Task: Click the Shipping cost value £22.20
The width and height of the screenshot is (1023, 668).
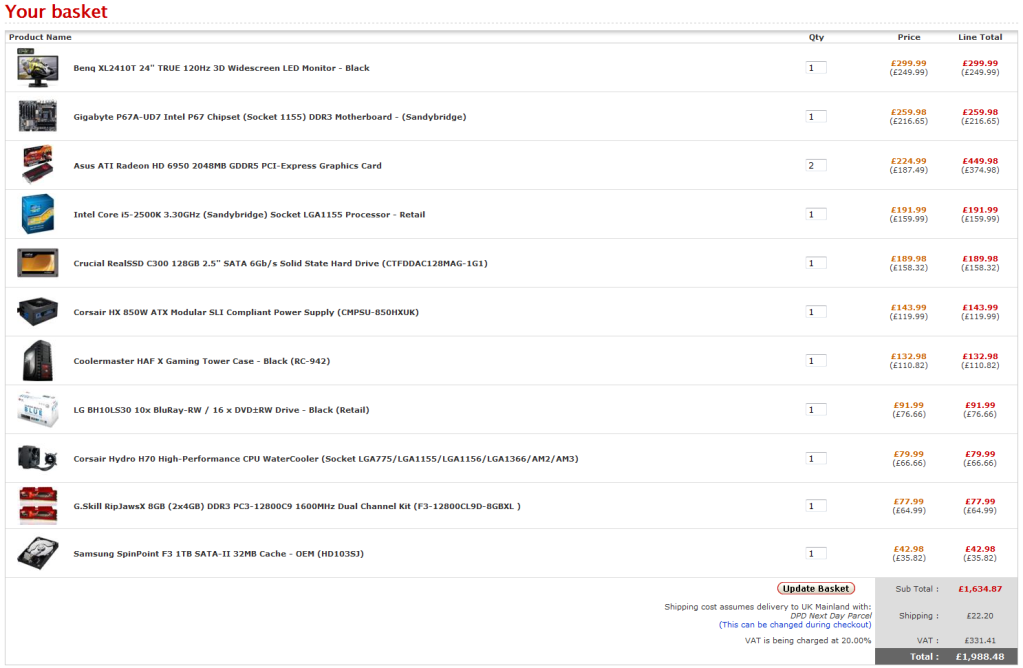Action: 980,616
